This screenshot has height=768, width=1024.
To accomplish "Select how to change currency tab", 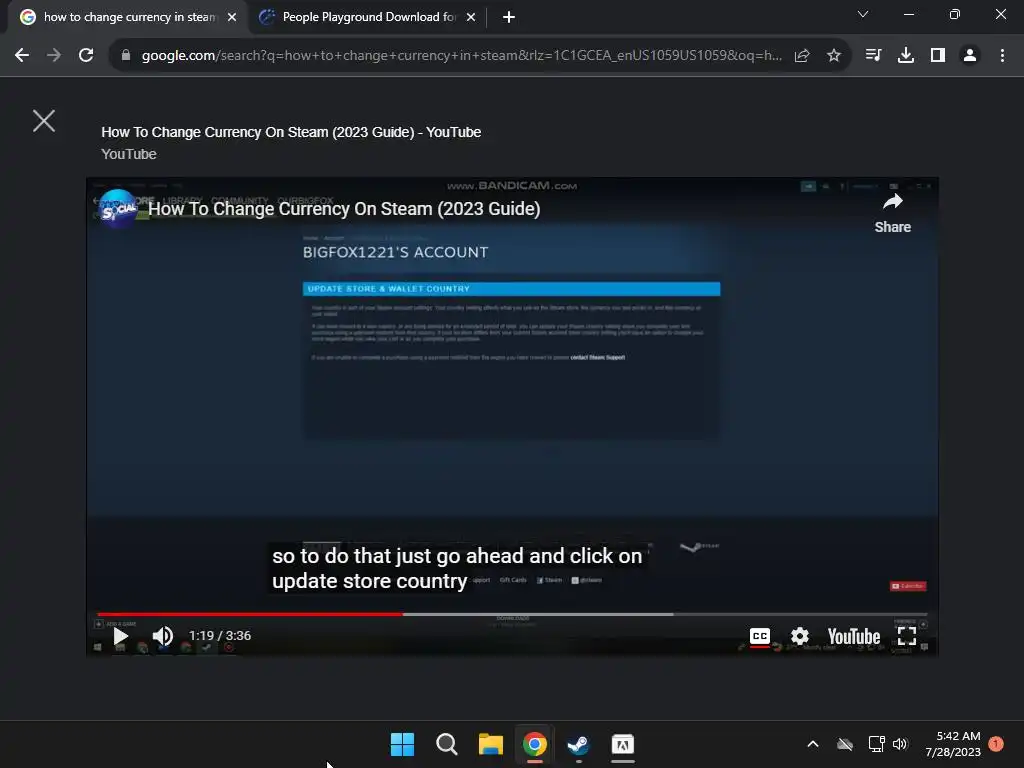I will 129,17.
